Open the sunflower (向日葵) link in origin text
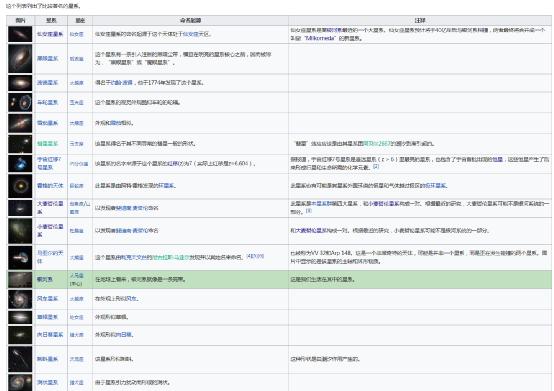554x391 pixels. pyautogui.click(x=124, y=334)
